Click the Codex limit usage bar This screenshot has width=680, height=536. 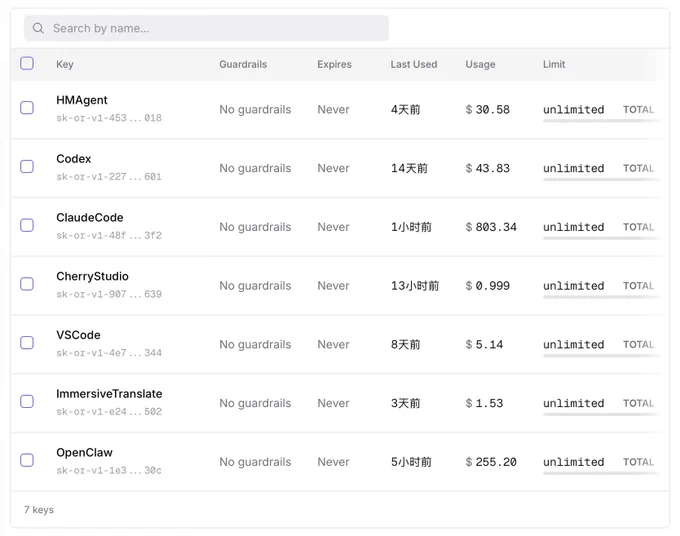(x=601, y=179)
